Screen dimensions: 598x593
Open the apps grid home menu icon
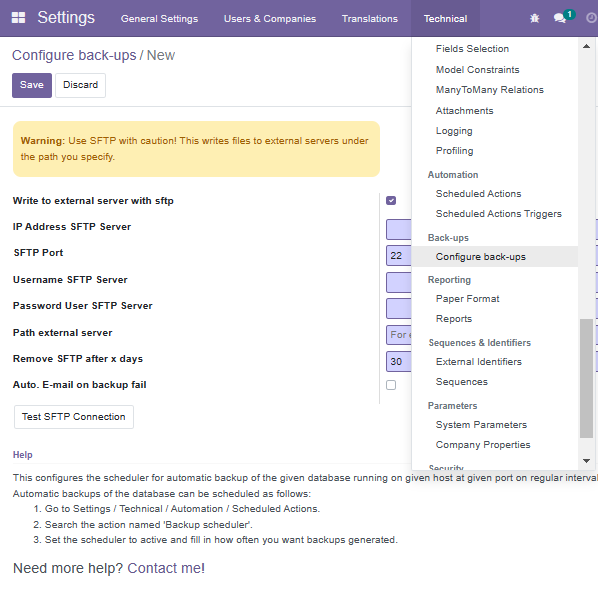pyautogui.click(x=18, y=18)
